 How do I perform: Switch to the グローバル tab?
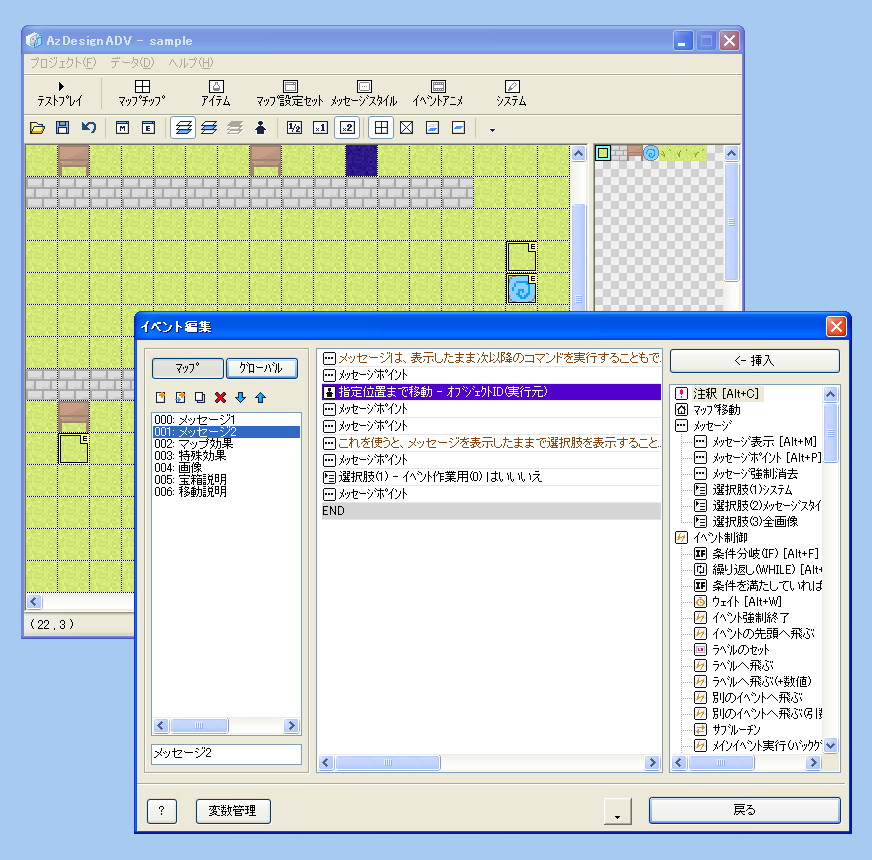(x=263, y=368)
